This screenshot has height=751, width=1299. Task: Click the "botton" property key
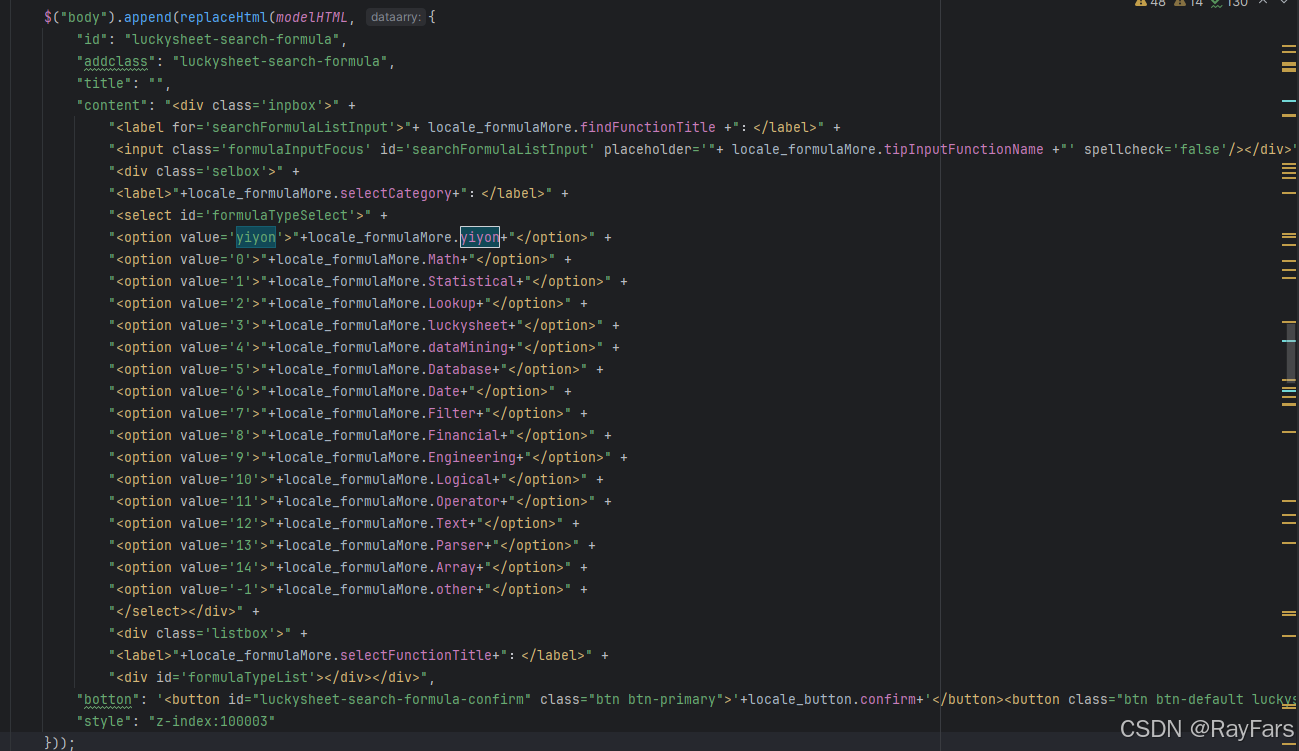point(109,699)
